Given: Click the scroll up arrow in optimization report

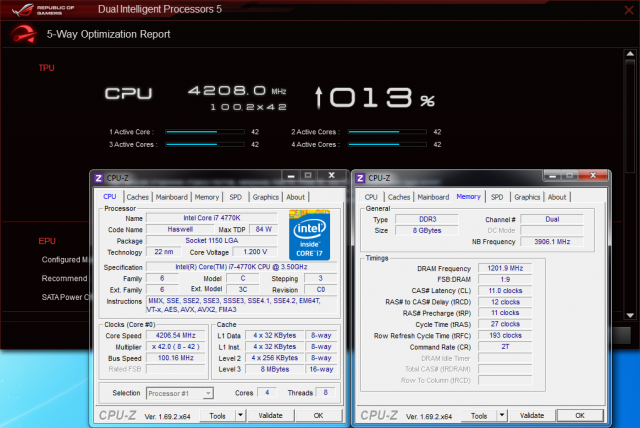Looking at the screenshot, I should (630, 54).
